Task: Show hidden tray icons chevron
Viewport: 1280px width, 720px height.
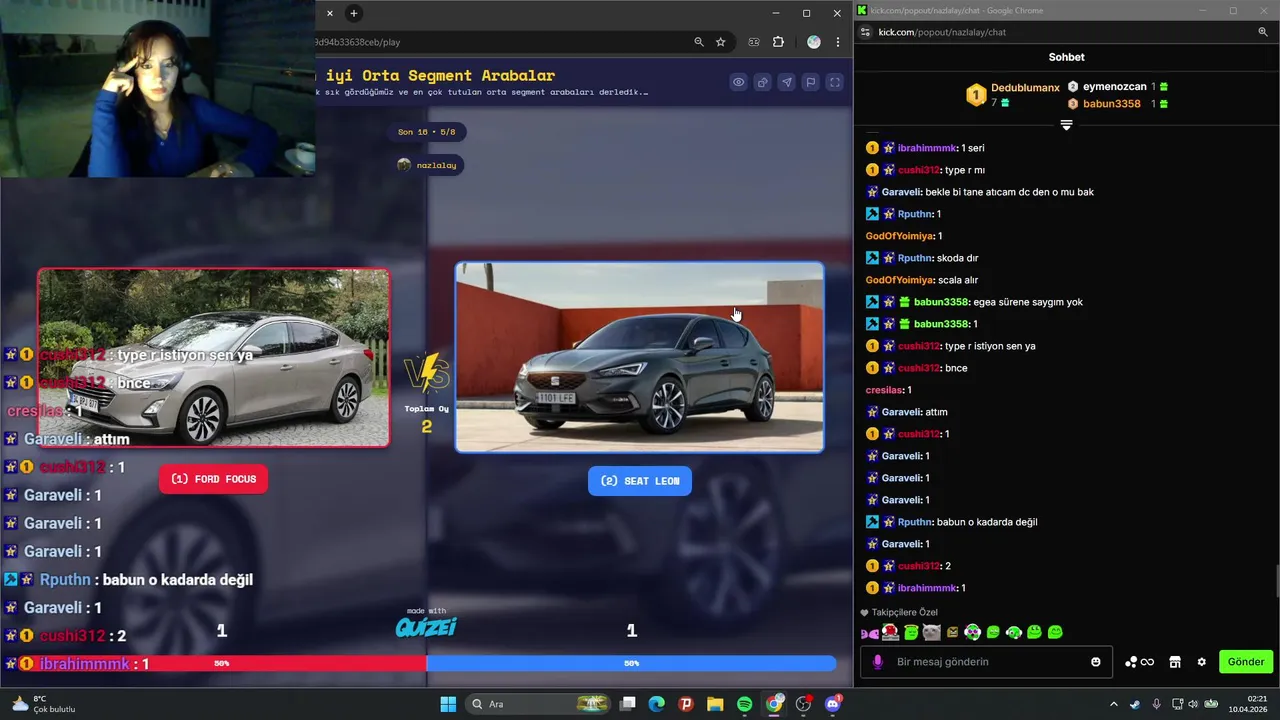Action: click(x=1114, y=704)
